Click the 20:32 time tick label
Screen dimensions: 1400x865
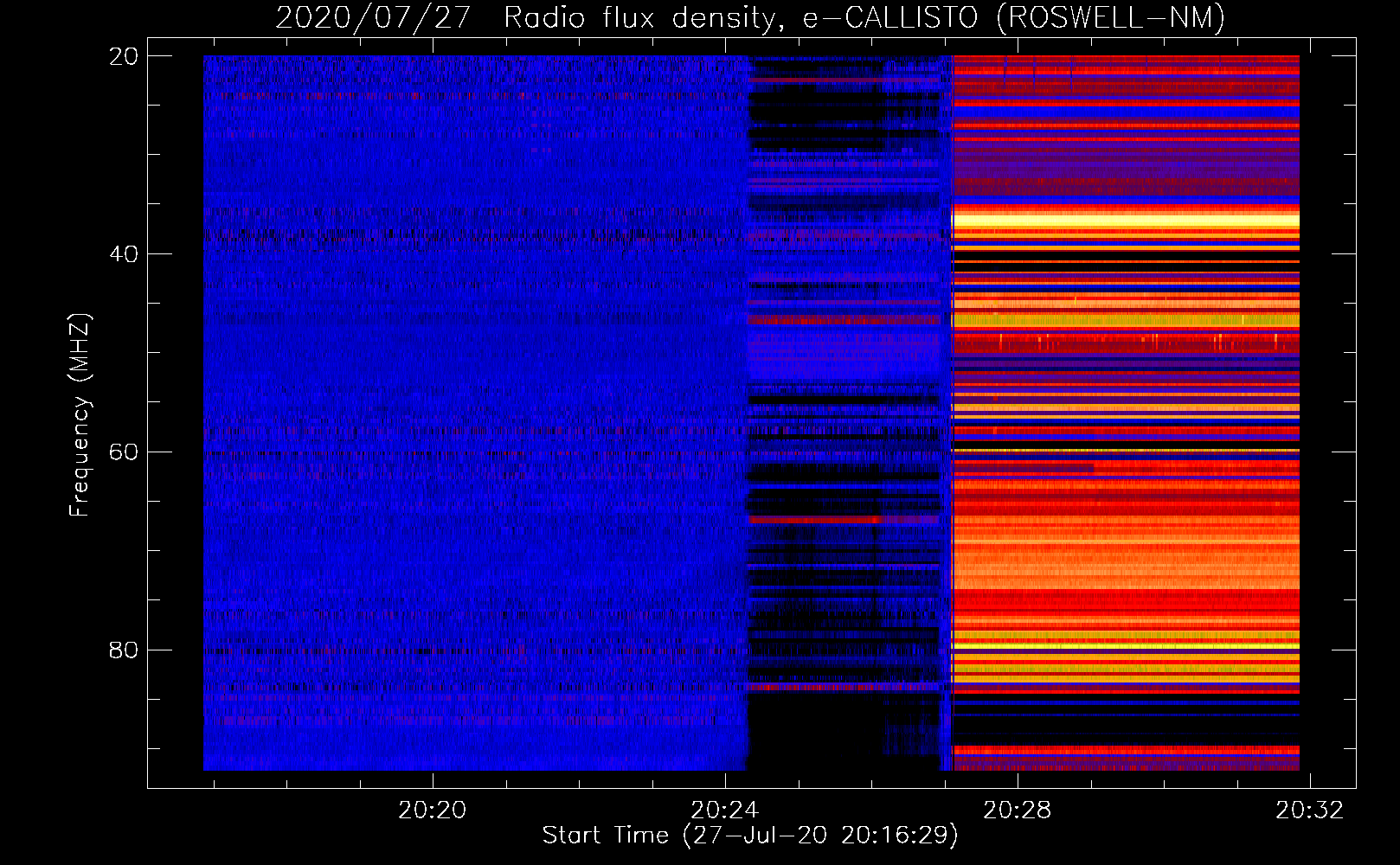(x=1310, y=811)
